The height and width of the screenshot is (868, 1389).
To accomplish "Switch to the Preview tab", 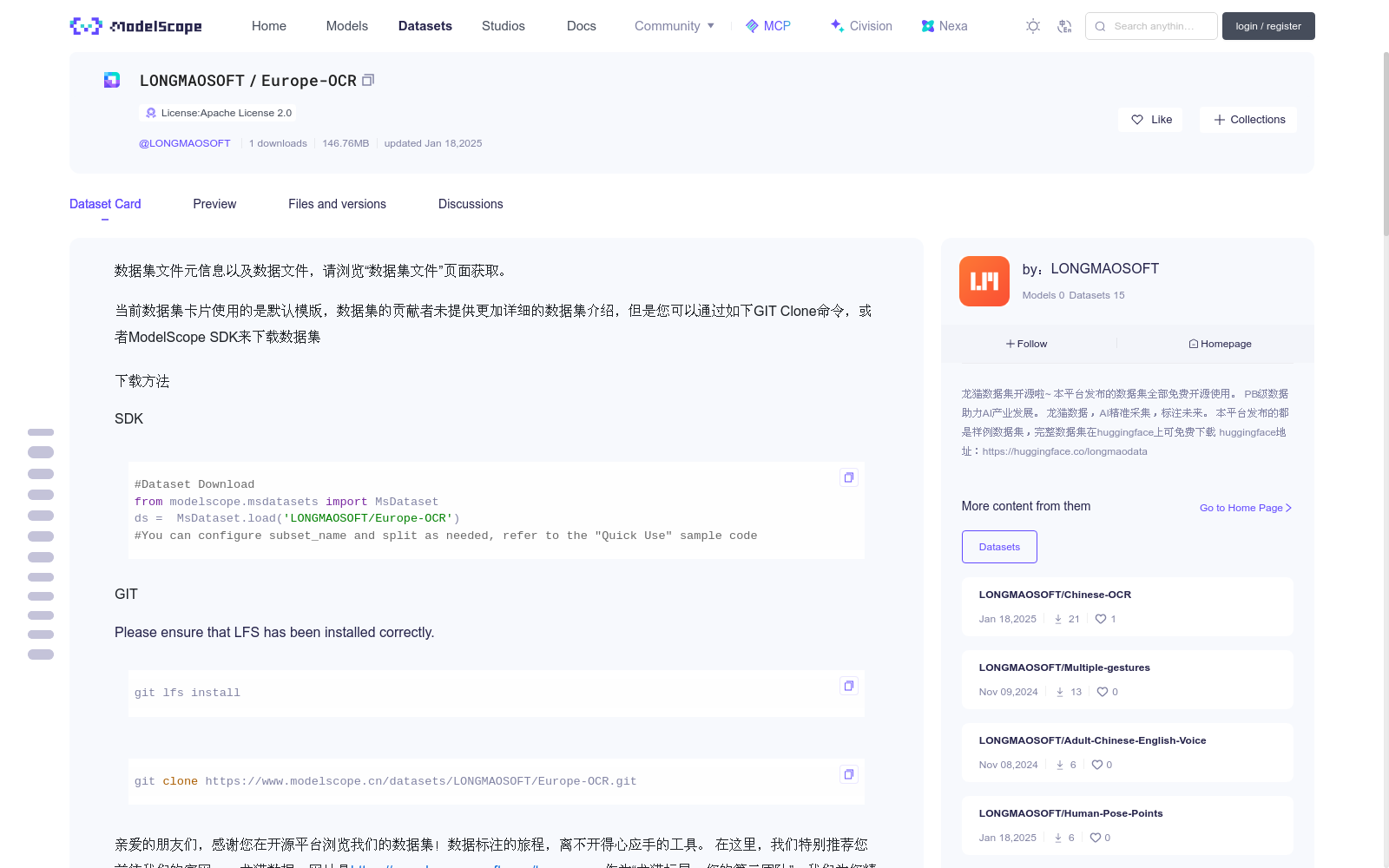I will (214, 204).
